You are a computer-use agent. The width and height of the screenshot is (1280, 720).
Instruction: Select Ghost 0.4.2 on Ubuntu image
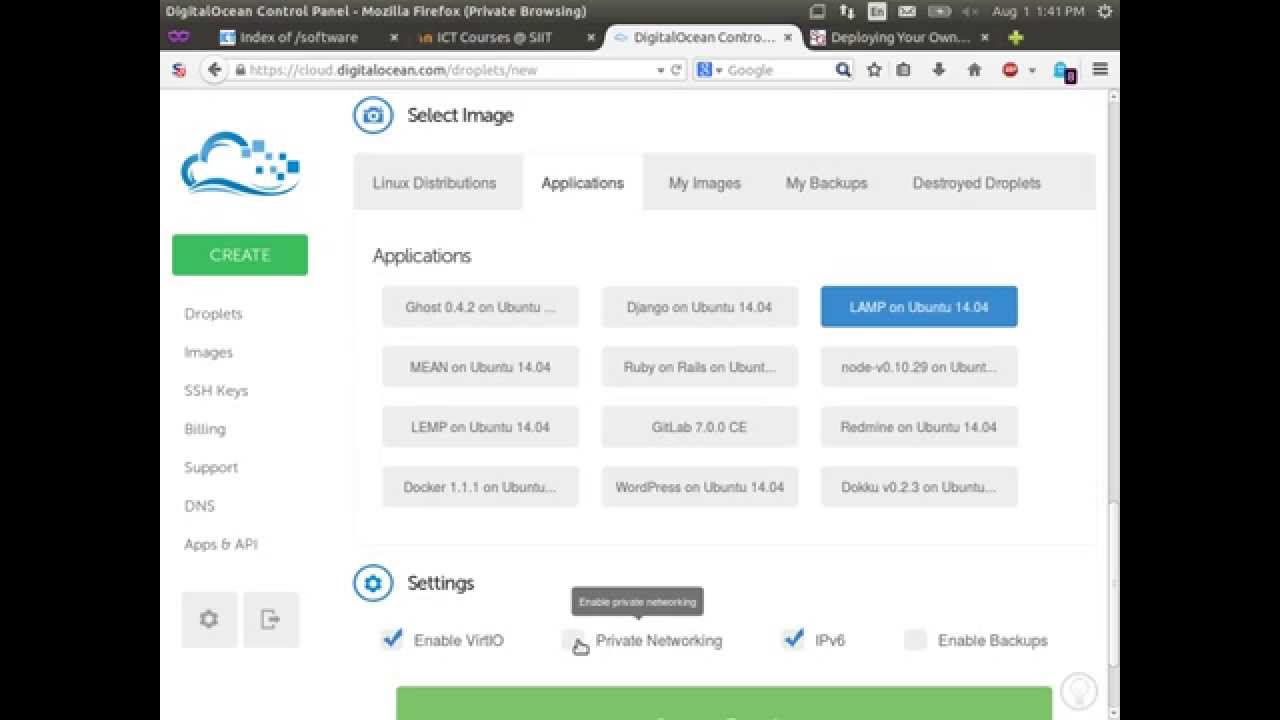[480, 307]
